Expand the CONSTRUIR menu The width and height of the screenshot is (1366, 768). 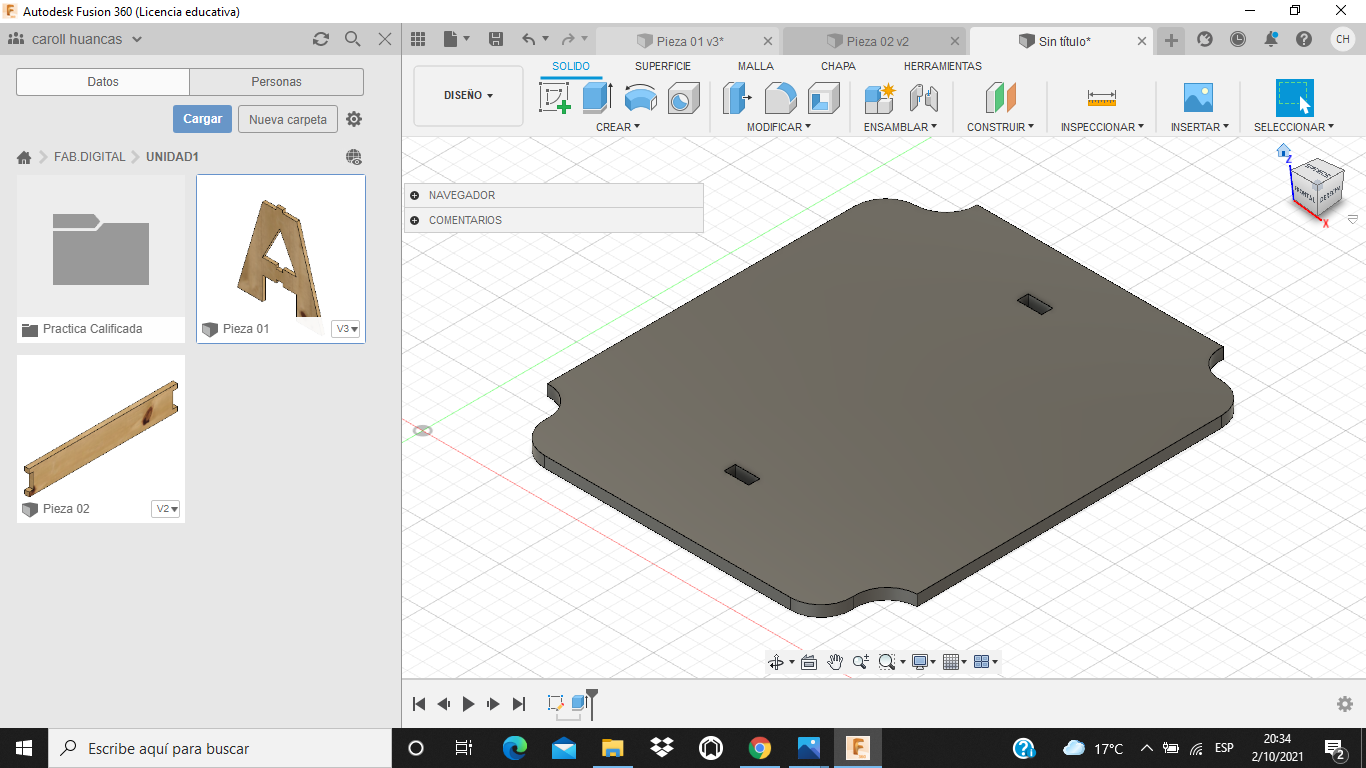1000,127
